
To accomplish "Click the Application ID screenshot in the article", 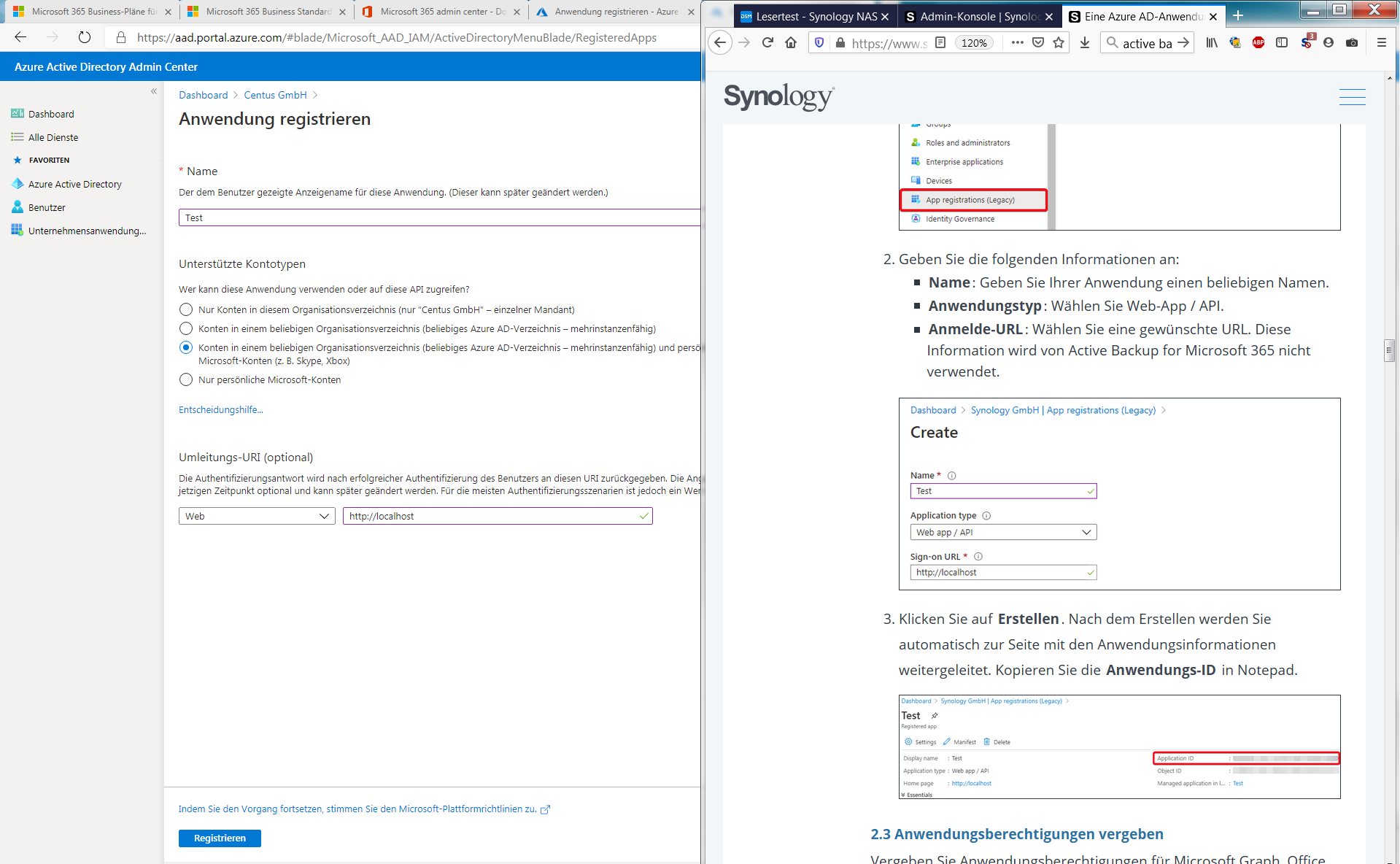I will [1119, 747].
